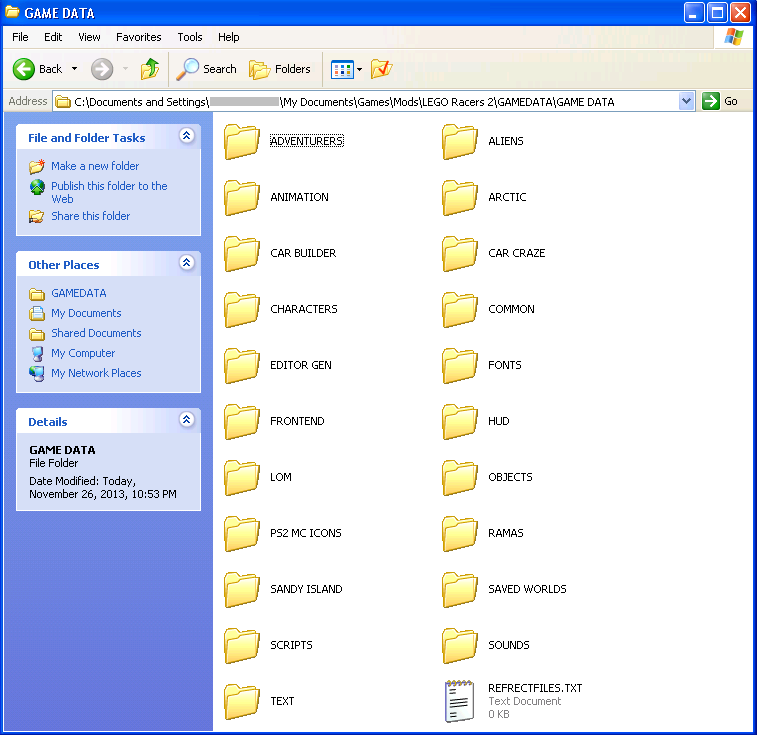This screenshot has height=735, width=757.
Task: Open the Search pane
Action: 206,69
